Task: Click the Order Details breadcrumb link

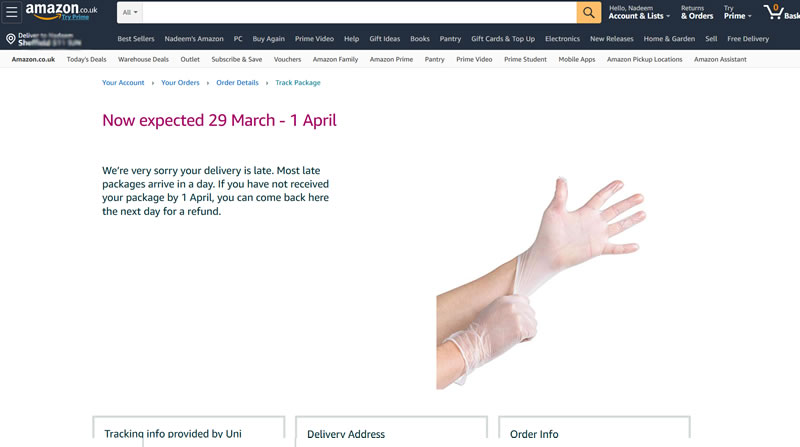Action: click(x=237, y=83)
